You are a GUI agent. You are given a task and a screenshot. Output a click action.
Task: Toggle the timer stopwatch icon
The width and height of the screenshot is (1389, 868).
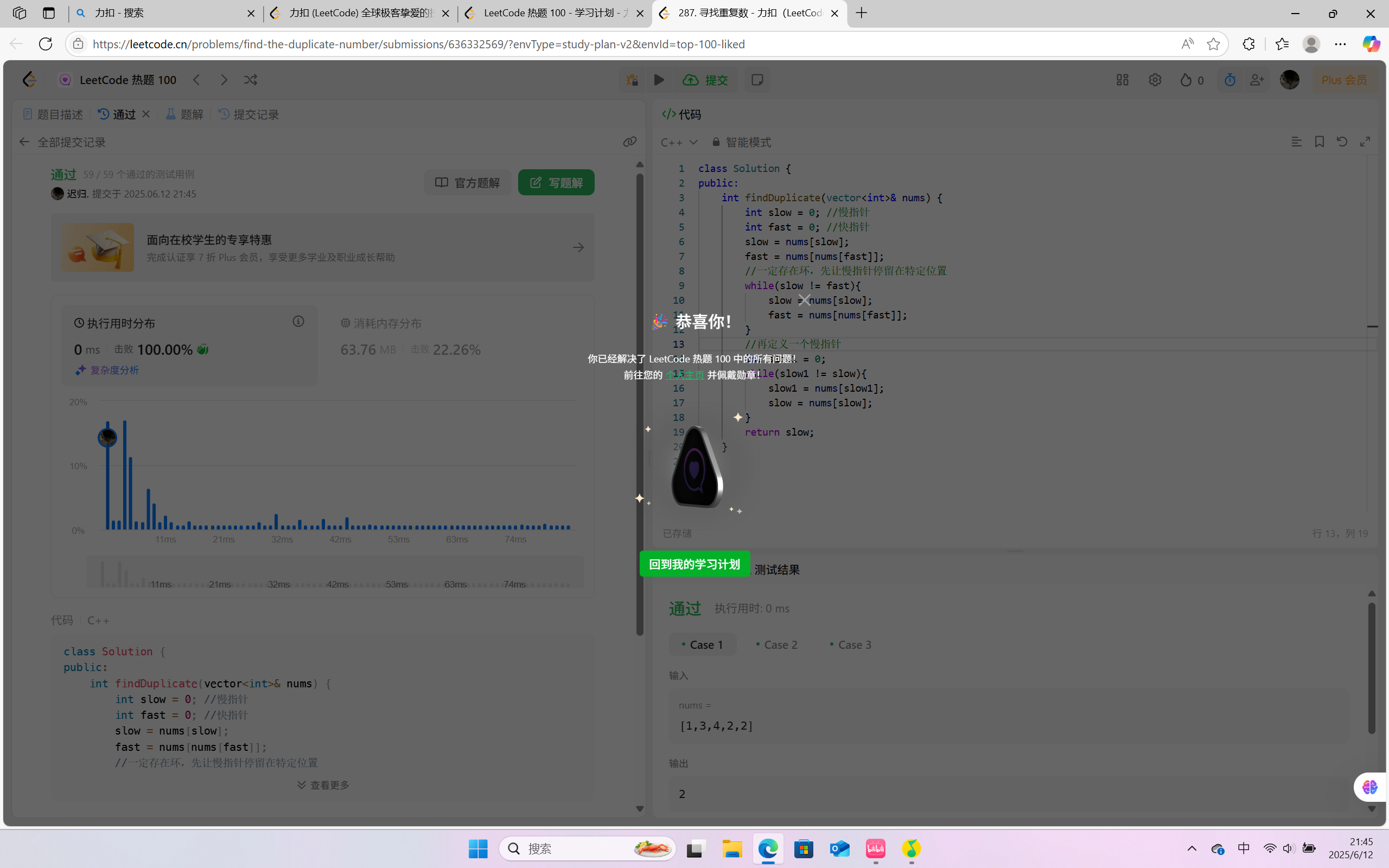coord(1229,80)
